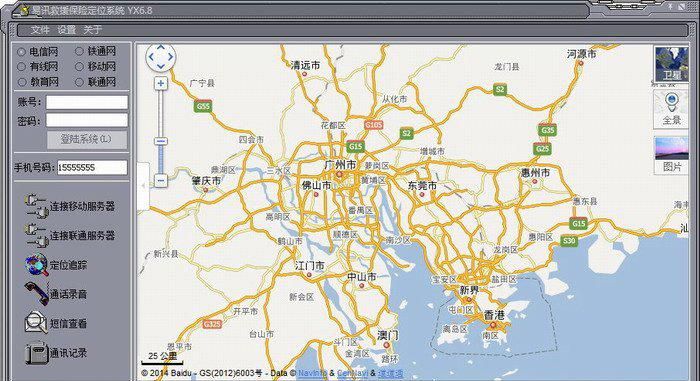
Task: Click the 江门市 city label
Action: click(x=310, y=266)
